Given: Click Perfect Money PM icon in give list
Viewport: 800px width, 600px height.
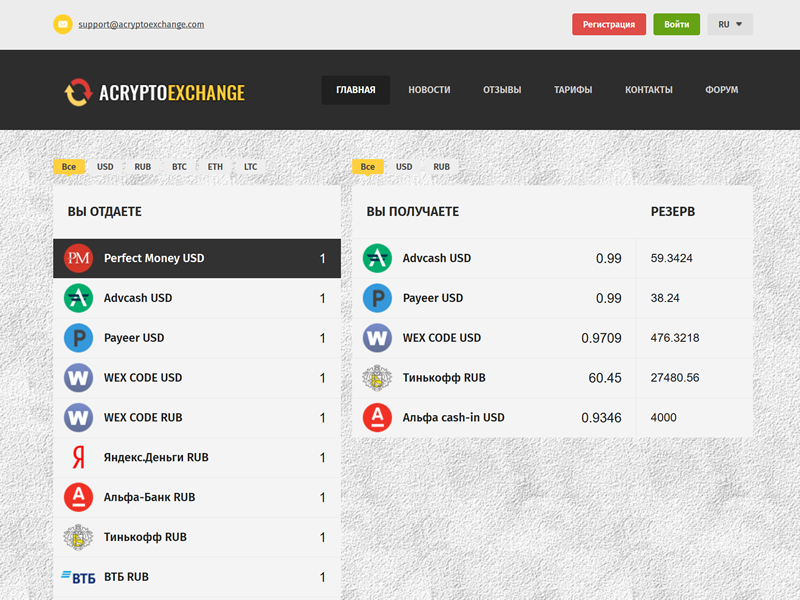Looking at the screenshot, I should pos(78,258).
